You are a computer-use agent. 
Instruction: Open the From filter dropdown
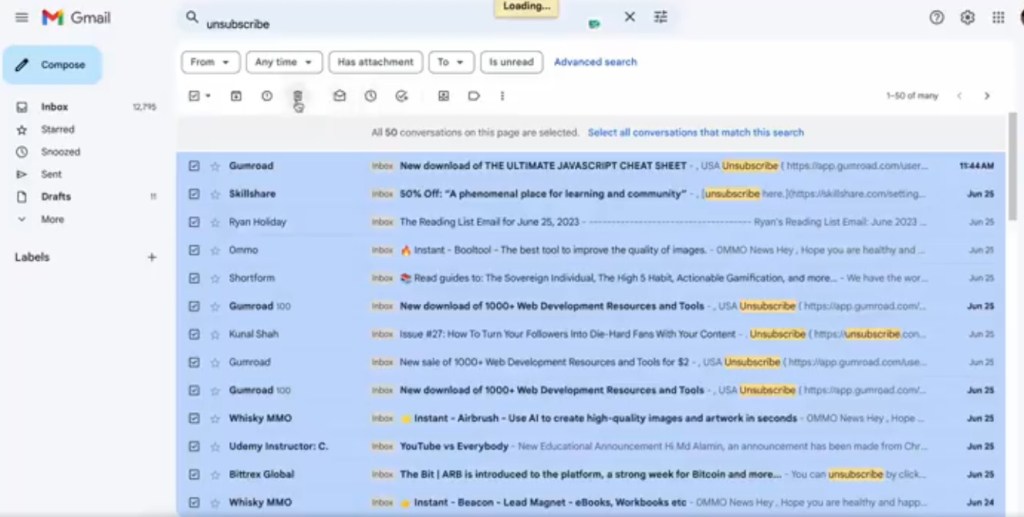pos(210,62)
